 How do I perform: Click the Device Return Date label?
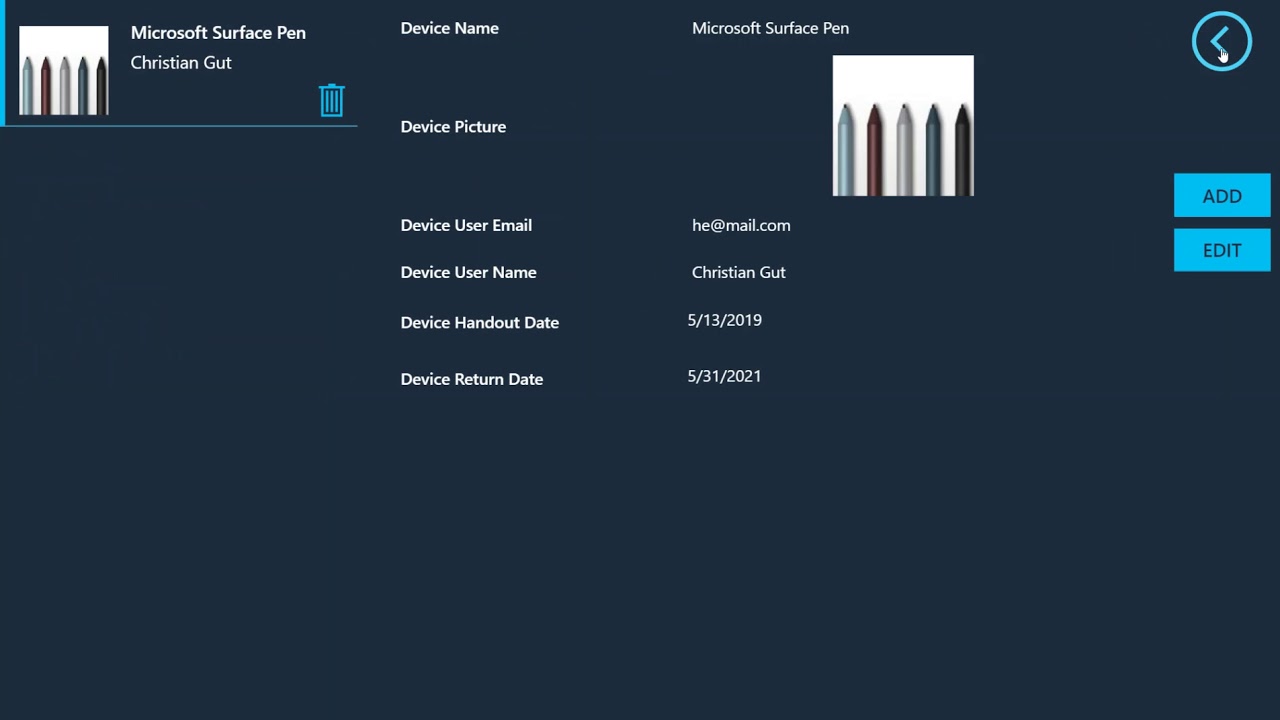click(x=471, y=379)
